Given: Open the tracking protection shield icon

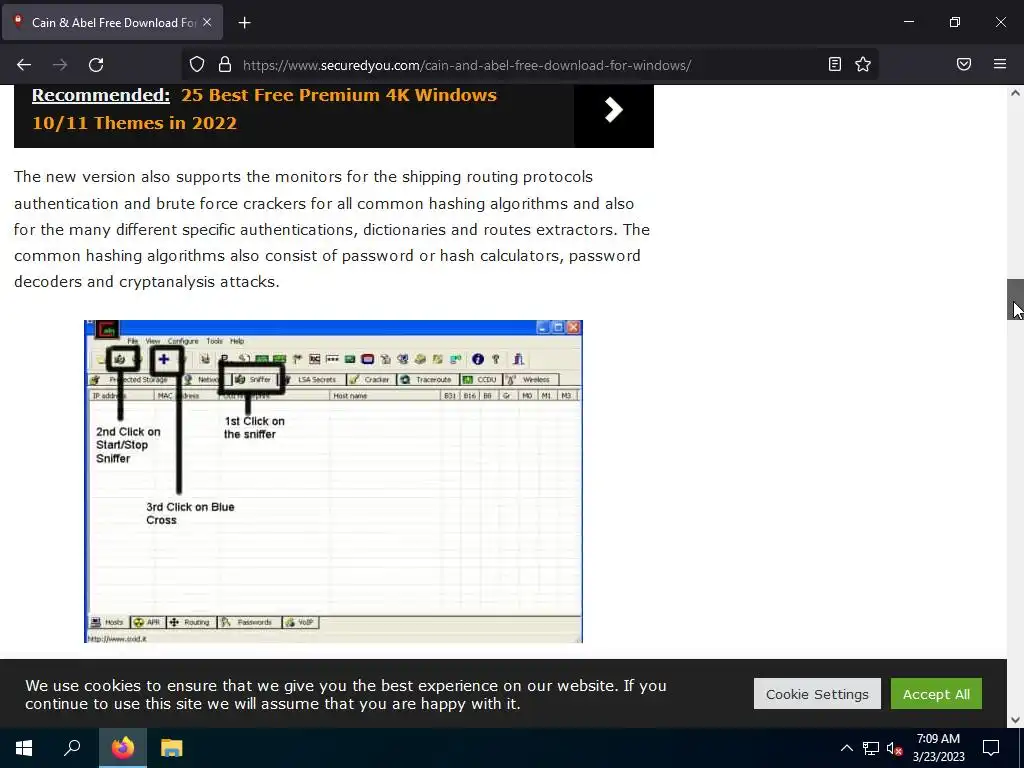Looking at the screenshot, I should click(197, 64).
